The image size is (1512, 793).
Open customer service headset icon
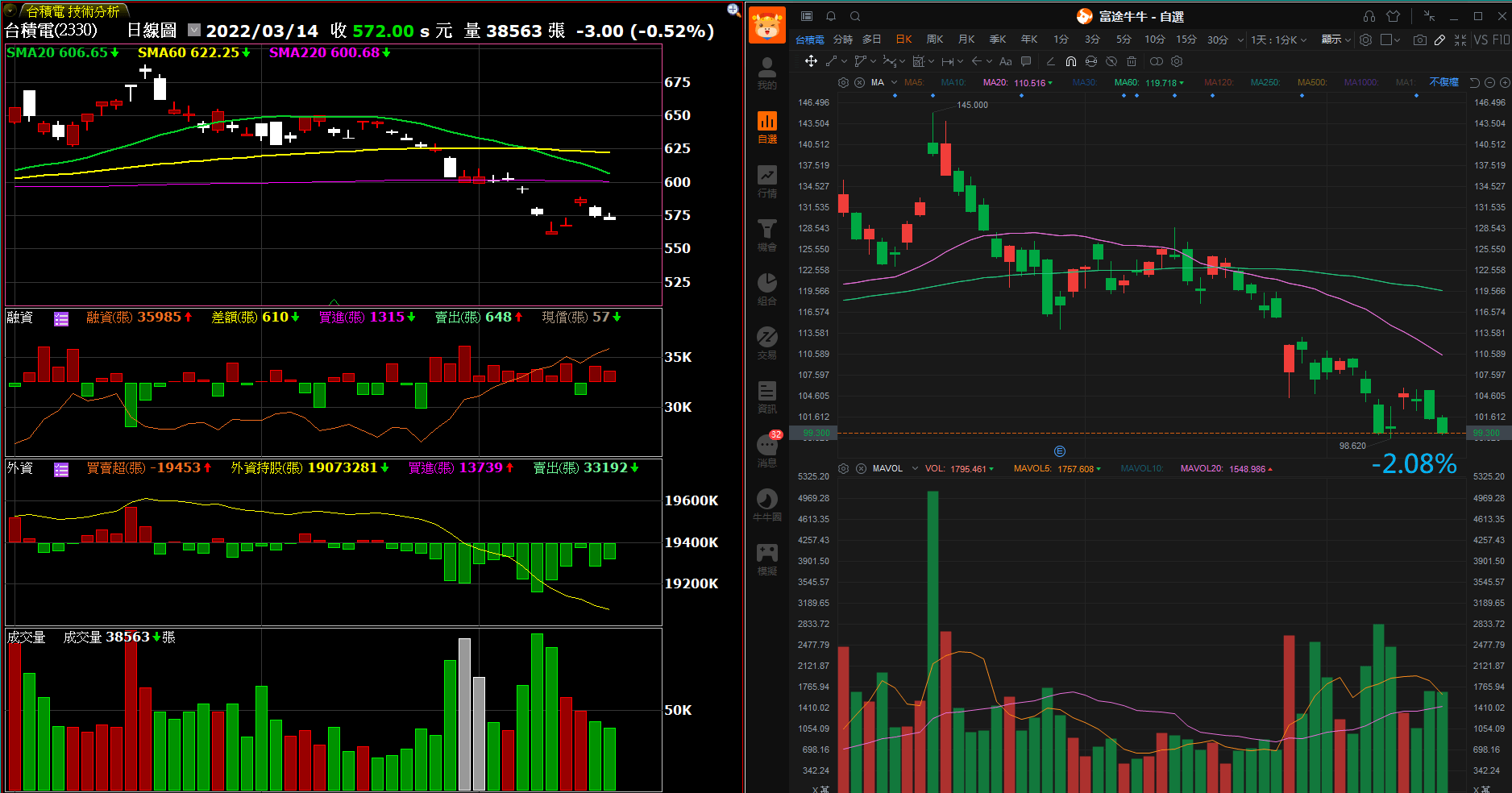click(x=1369, y=16)
